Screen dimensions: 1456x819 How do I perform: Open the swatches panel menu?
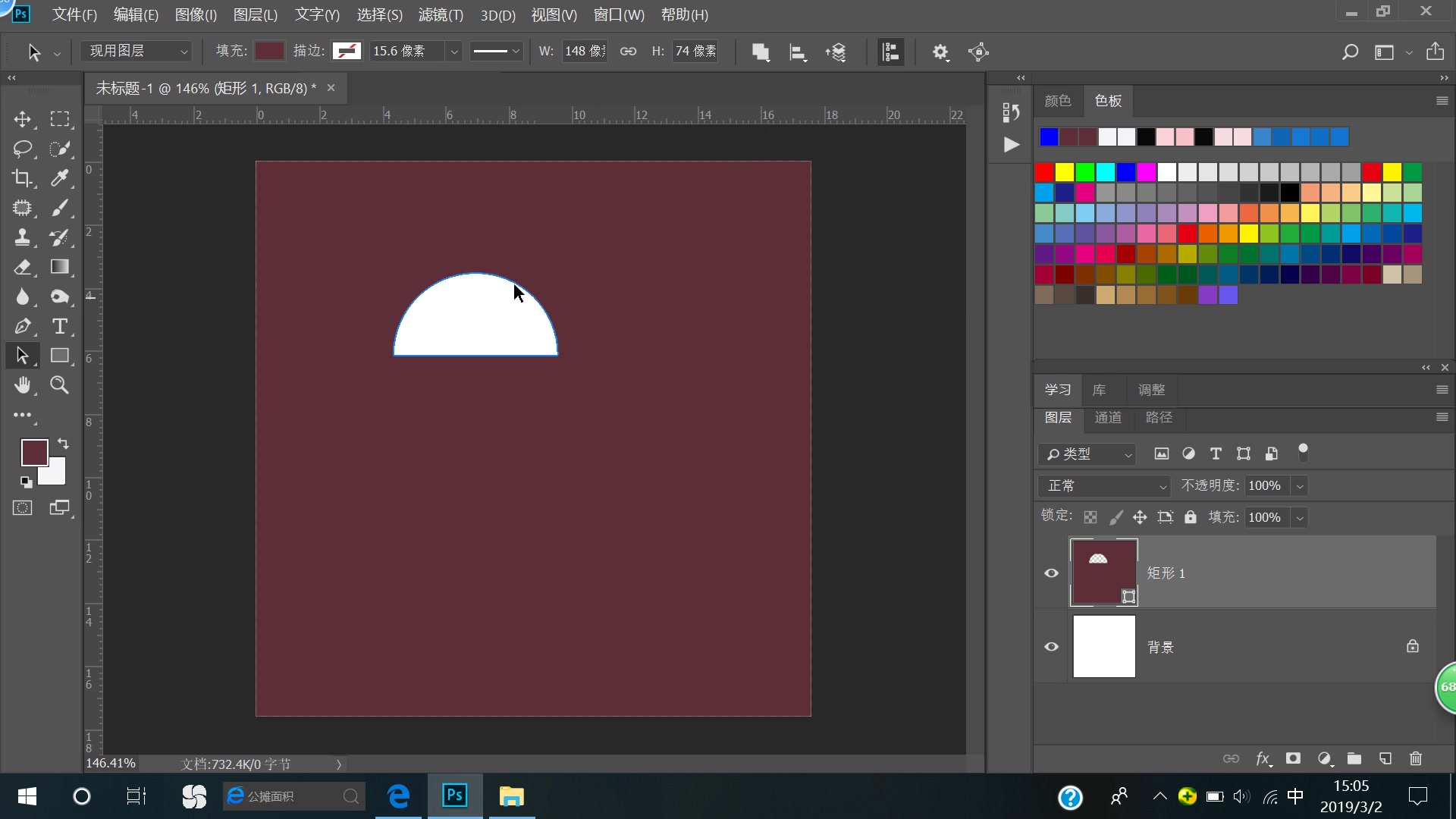[x=1442, y=101]
